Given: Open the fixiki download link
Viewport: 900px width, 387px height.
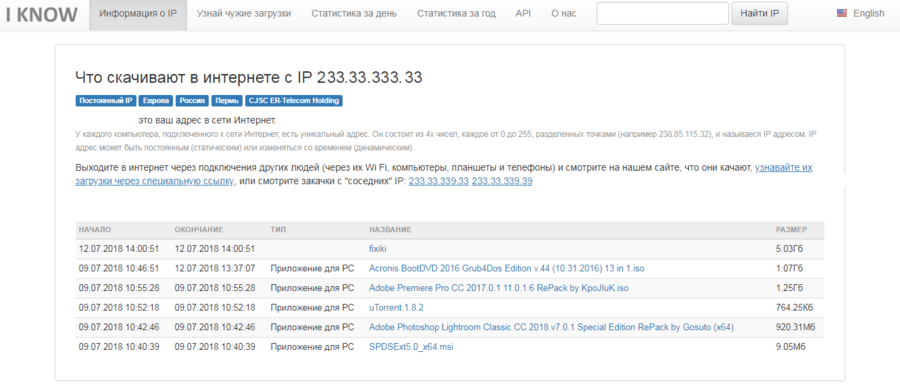Looking at the screenshot, I should click(378, 249).
